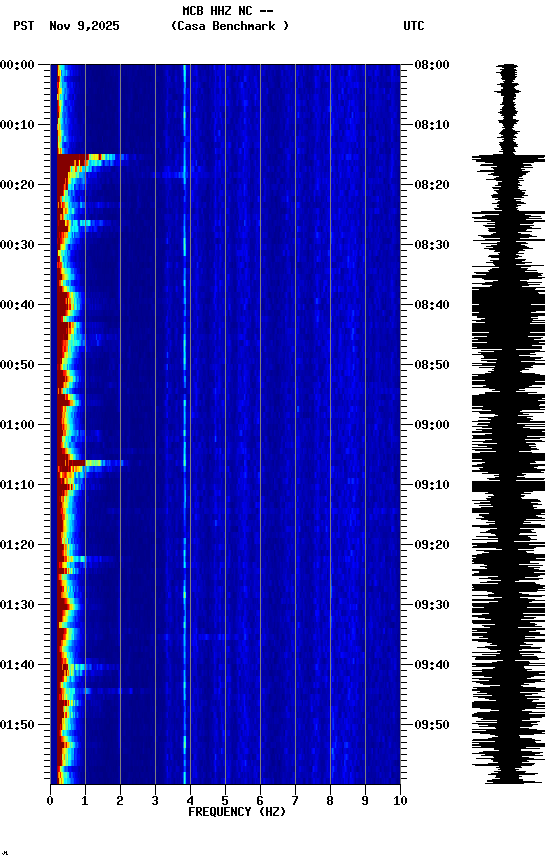Click the seismogram waveform trace panel

[x=508, y=424]
